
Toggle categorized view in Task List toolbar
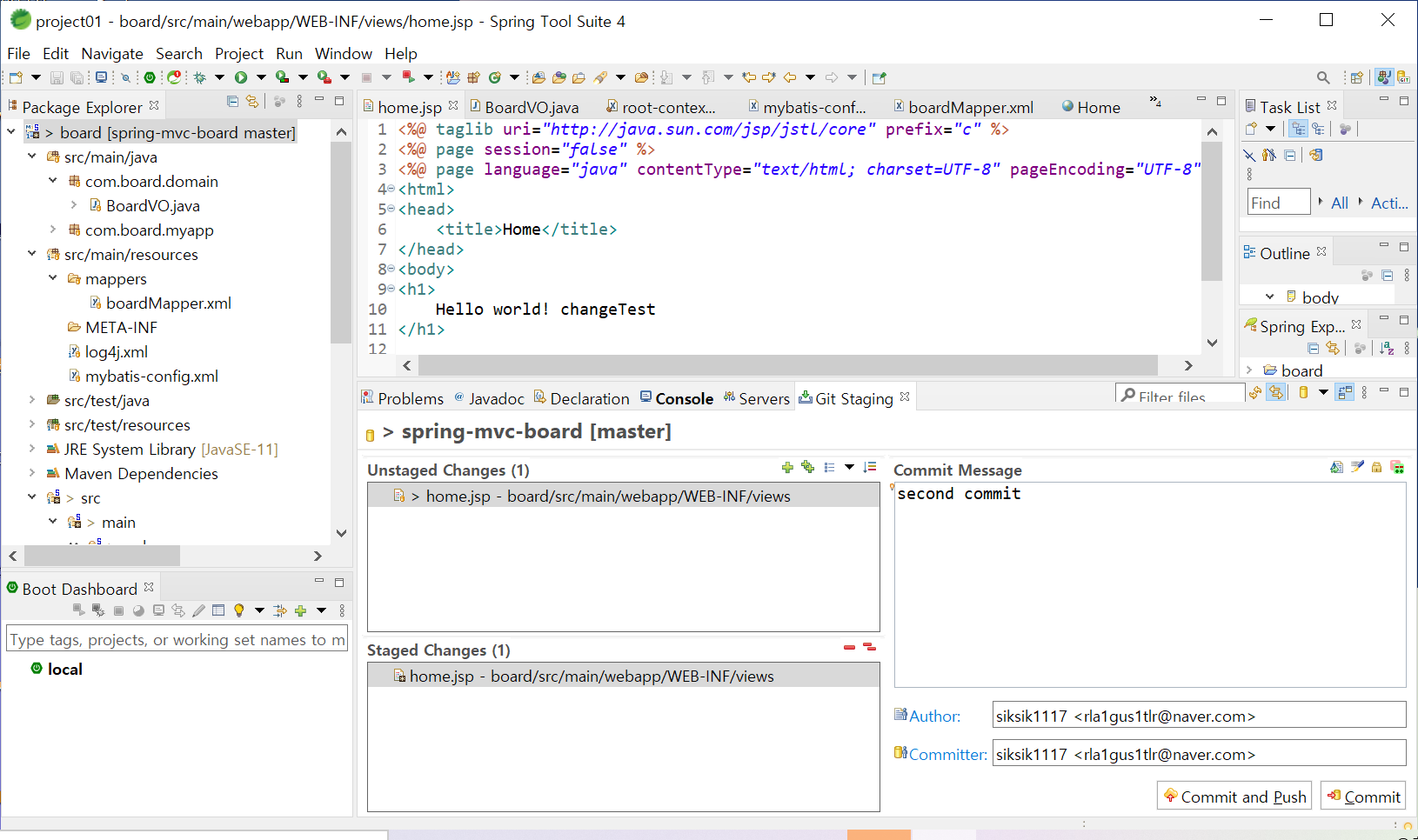[1299, 129]
